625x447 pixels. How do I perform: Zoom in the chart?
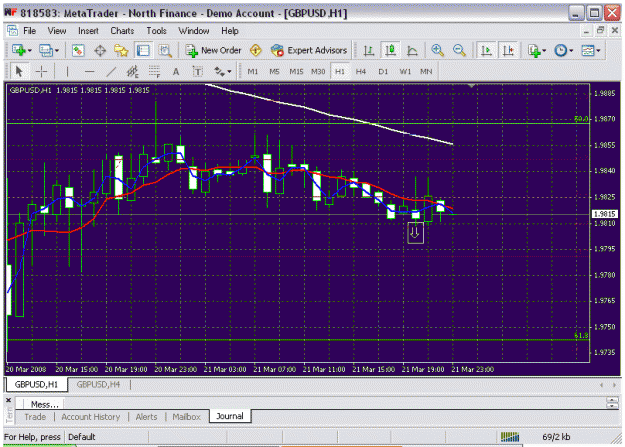pyautogui.click(x=438, y=51)
